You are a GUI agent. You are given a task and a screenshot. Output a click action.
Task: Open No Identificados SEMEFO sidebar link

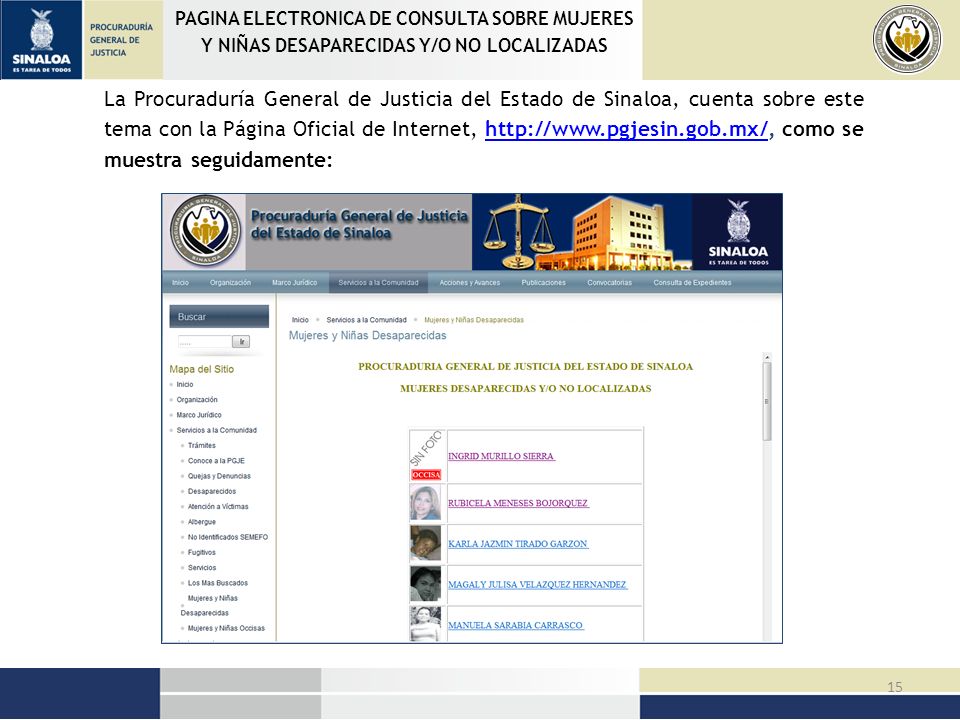228,538
